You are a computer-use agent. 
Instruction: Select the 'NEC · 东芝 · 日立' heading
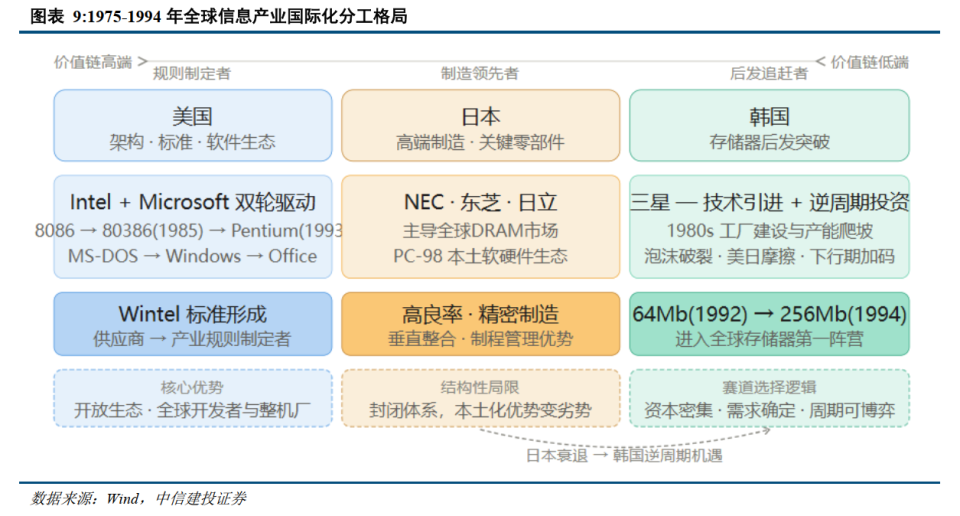tap(481, 202)
